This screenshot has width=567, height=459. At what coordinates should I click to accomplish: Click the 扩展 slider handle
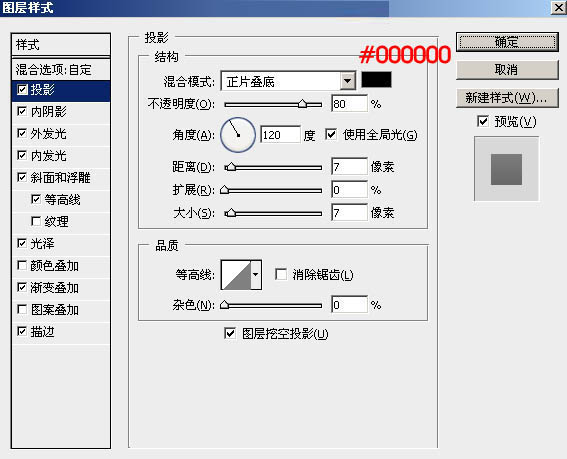tap(225, 190)
